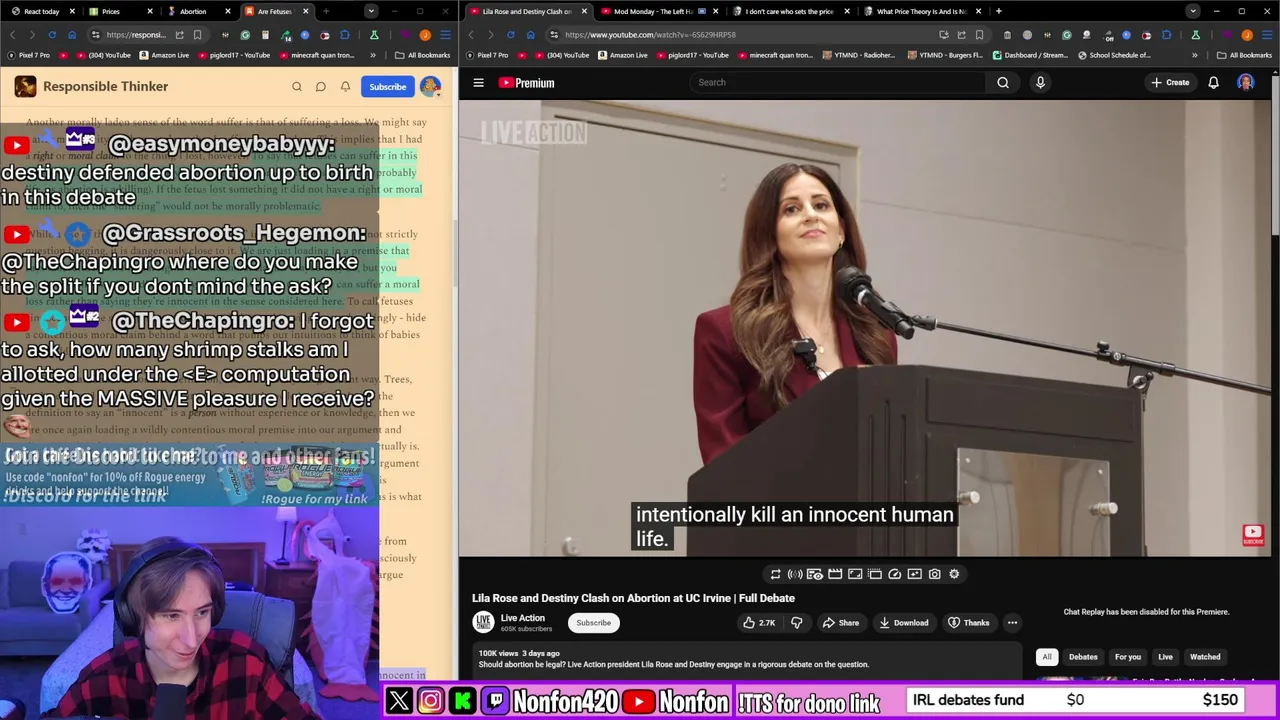1280x720 pixels.
Task: Activate YouTube voice search microphone
Action: [1040, 83]
